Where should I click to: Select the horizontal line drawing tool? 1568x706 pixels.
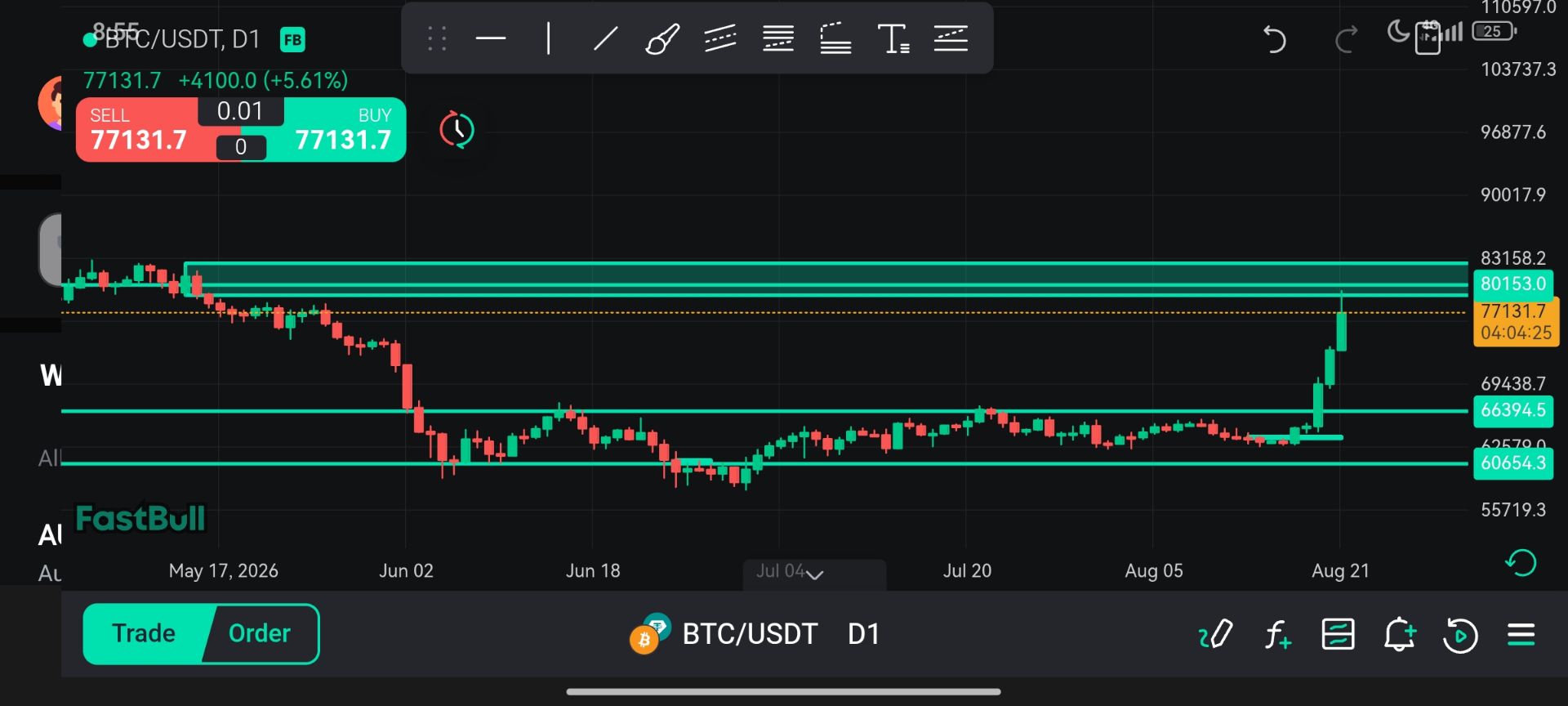click(x=491, y=38)
